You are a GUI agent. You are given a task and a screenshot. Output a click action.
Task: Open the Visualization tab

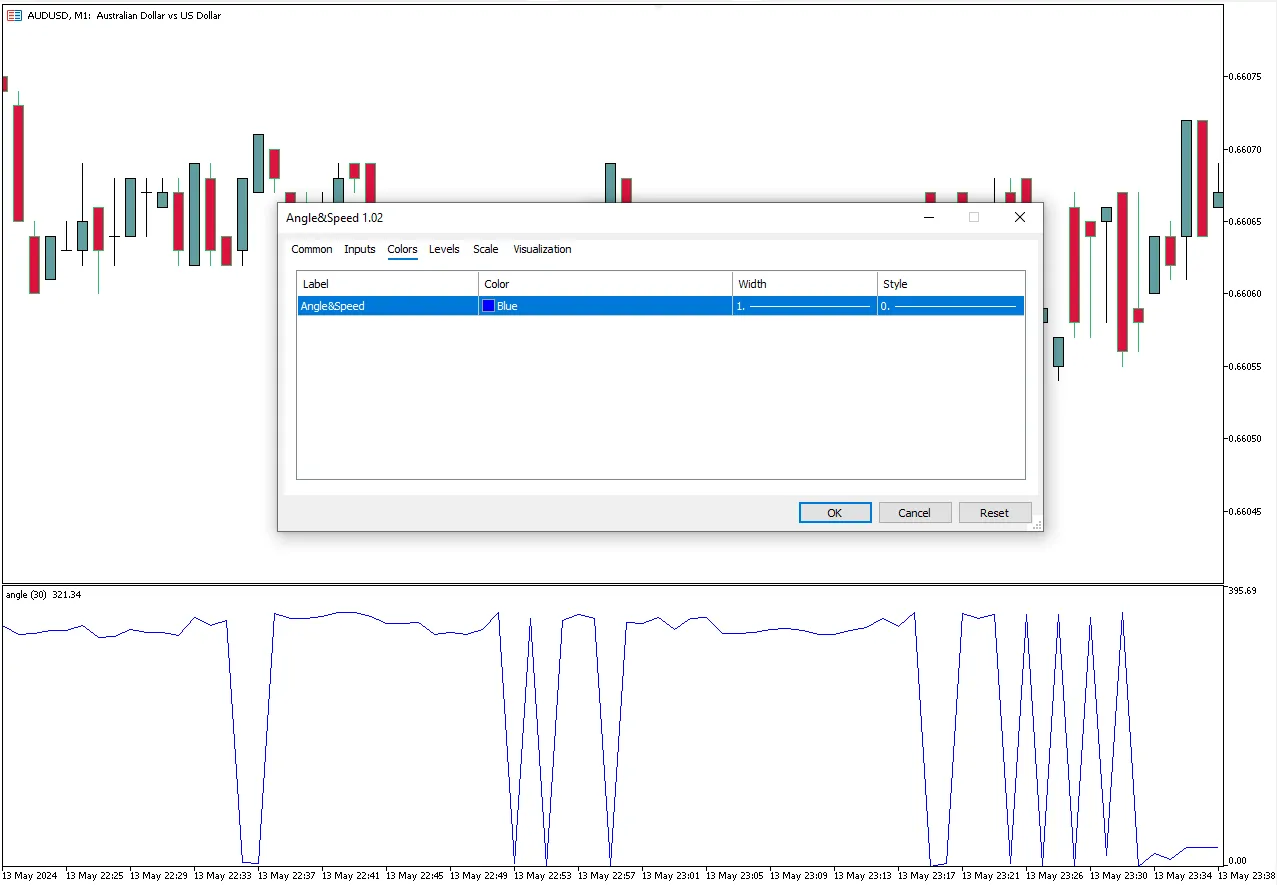[542, 249]
